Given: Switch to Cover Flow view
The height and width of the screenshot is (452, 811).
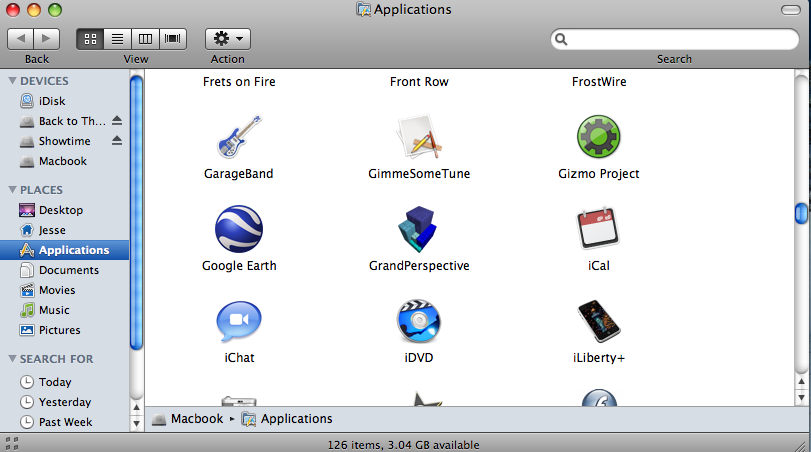Looking at the screenshot, I should (173, 39).
